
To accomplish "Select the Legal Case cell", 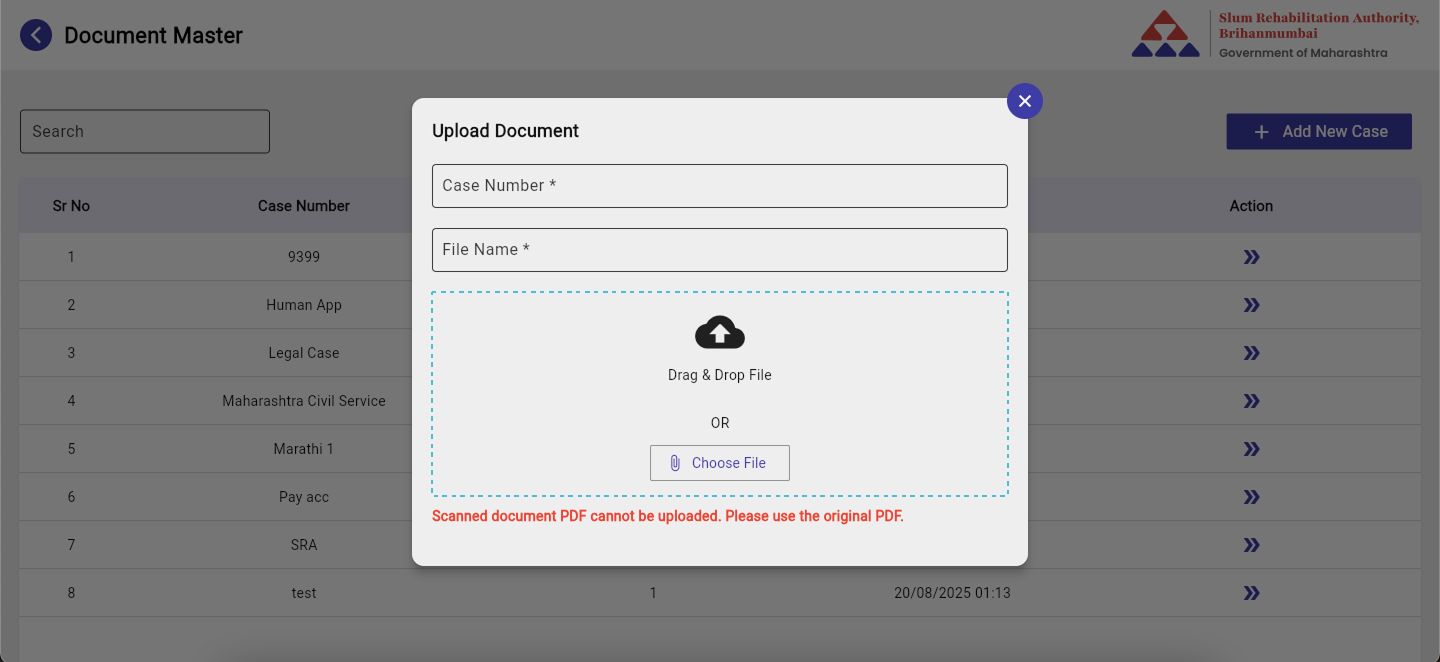I will (x=304, y=353).
